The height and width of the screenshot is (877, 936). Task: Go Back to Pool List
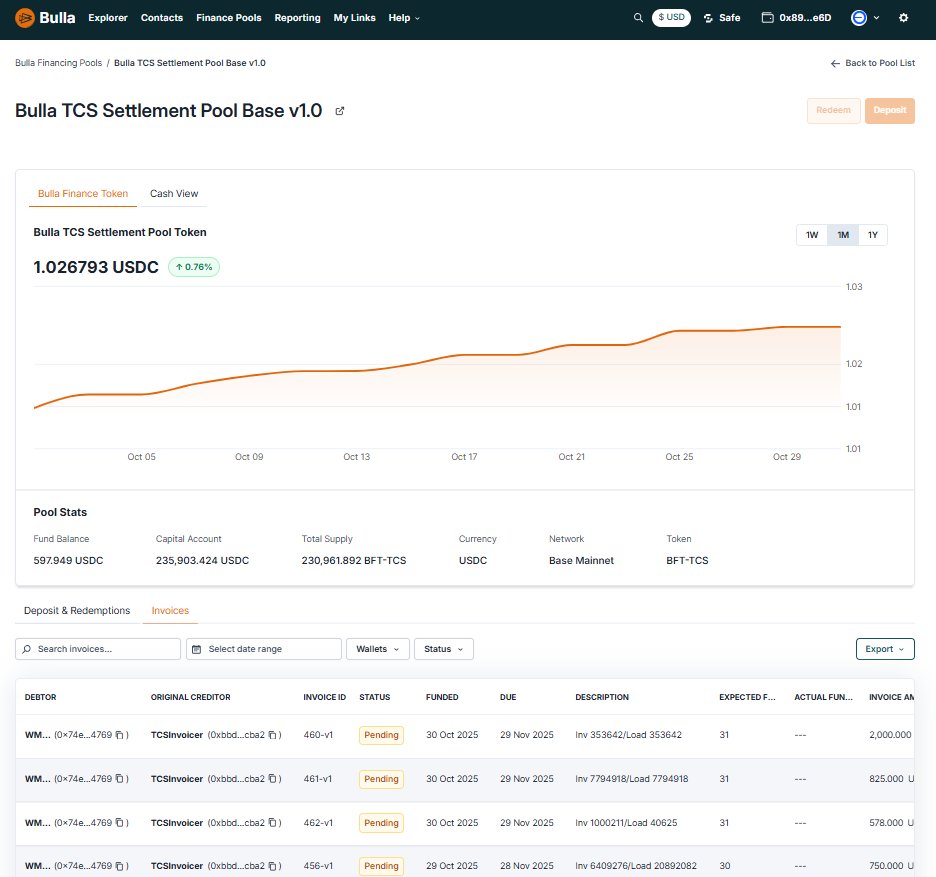point(872,62)
